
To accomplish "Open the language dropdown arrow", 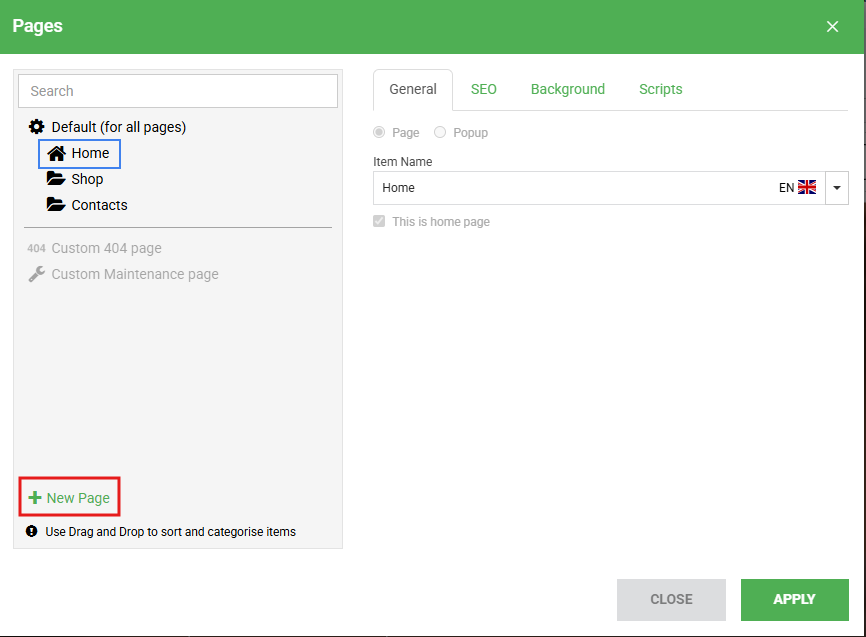I will pyautogui.click(x=837, y=188).
